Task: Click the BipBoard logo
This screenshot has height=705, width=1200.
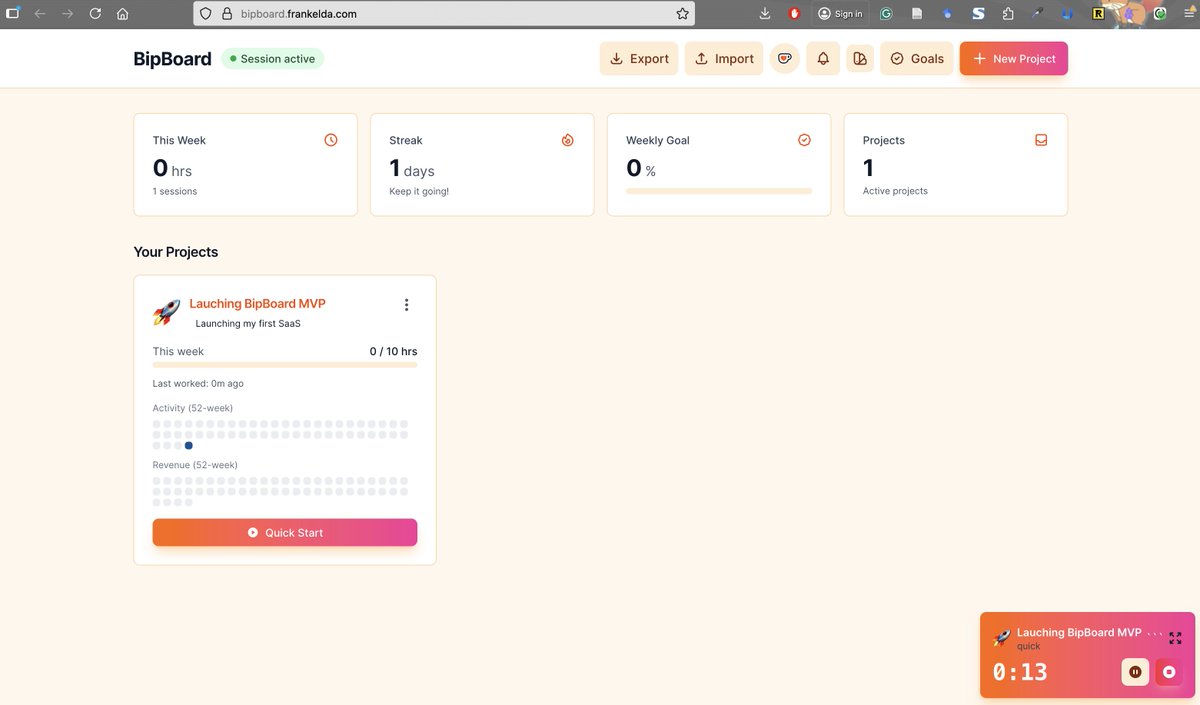Action: (172, 59)
